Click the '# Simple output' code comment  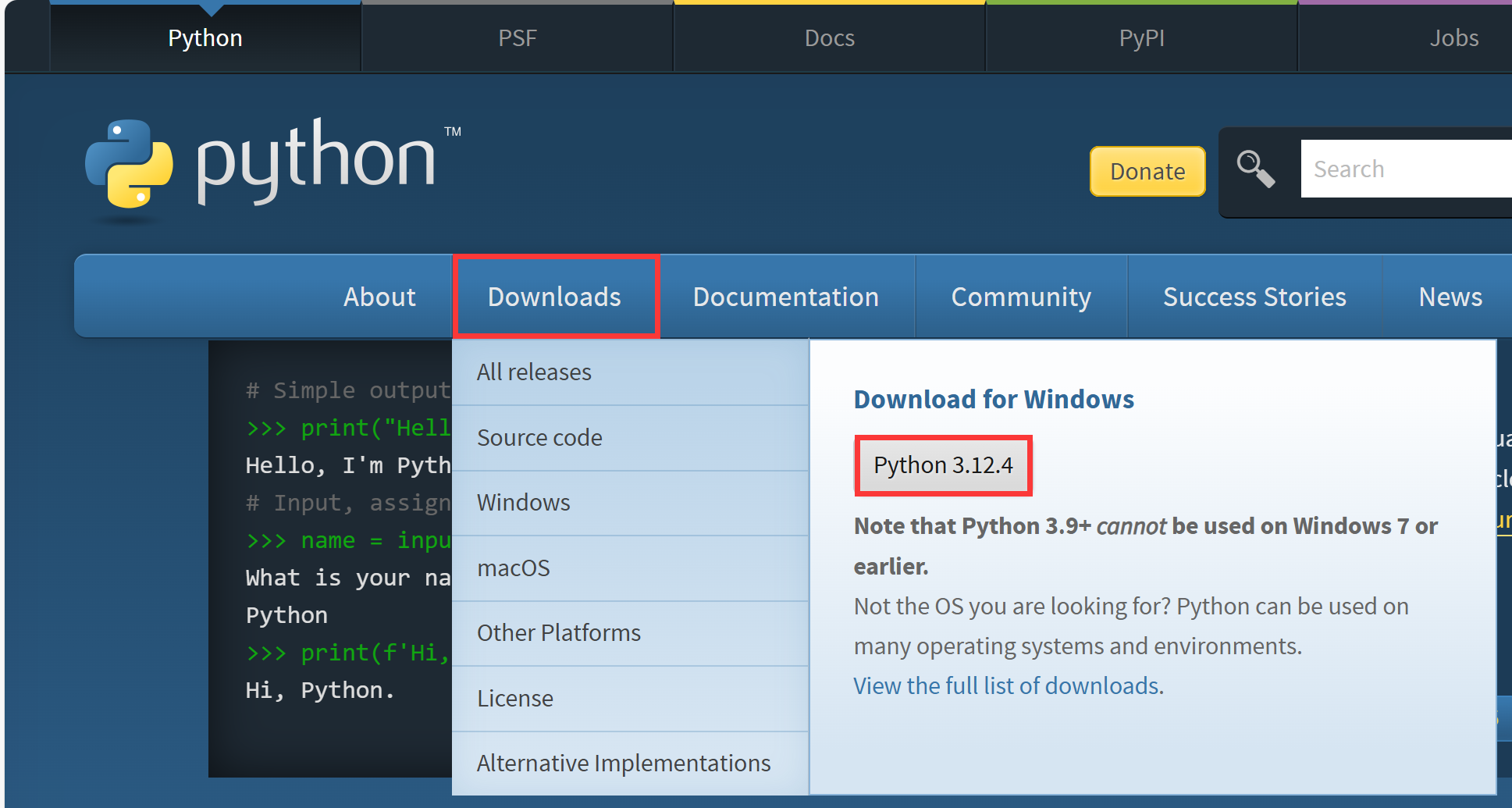click(x=348, y=390)
